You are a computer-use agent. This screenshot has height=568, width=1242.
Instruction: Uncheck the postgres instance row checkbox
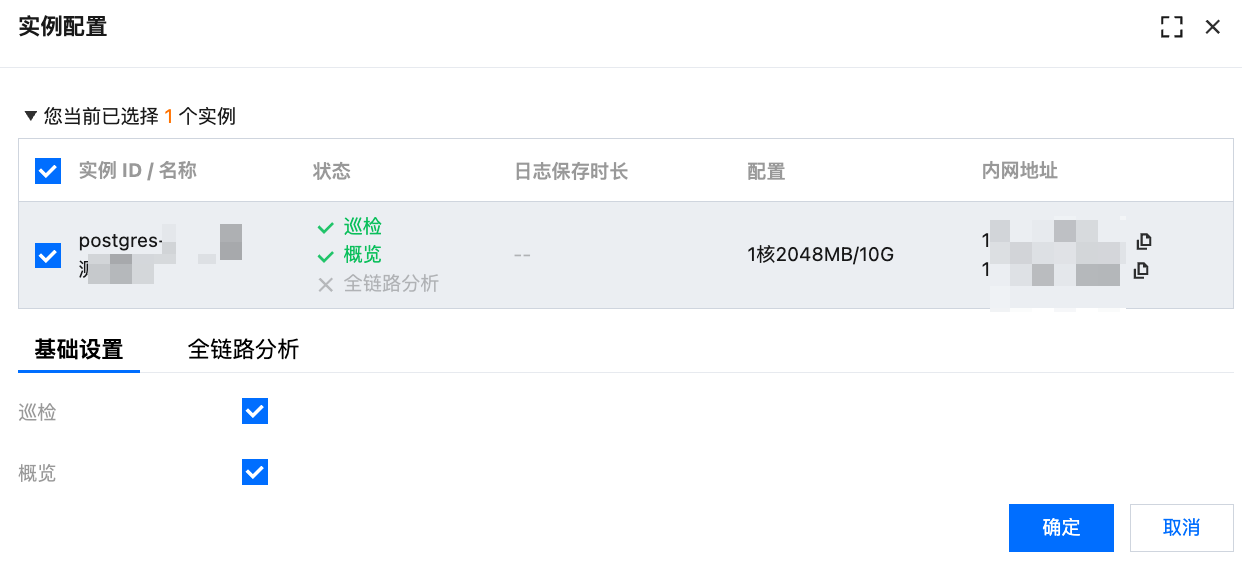click(48, 256)
